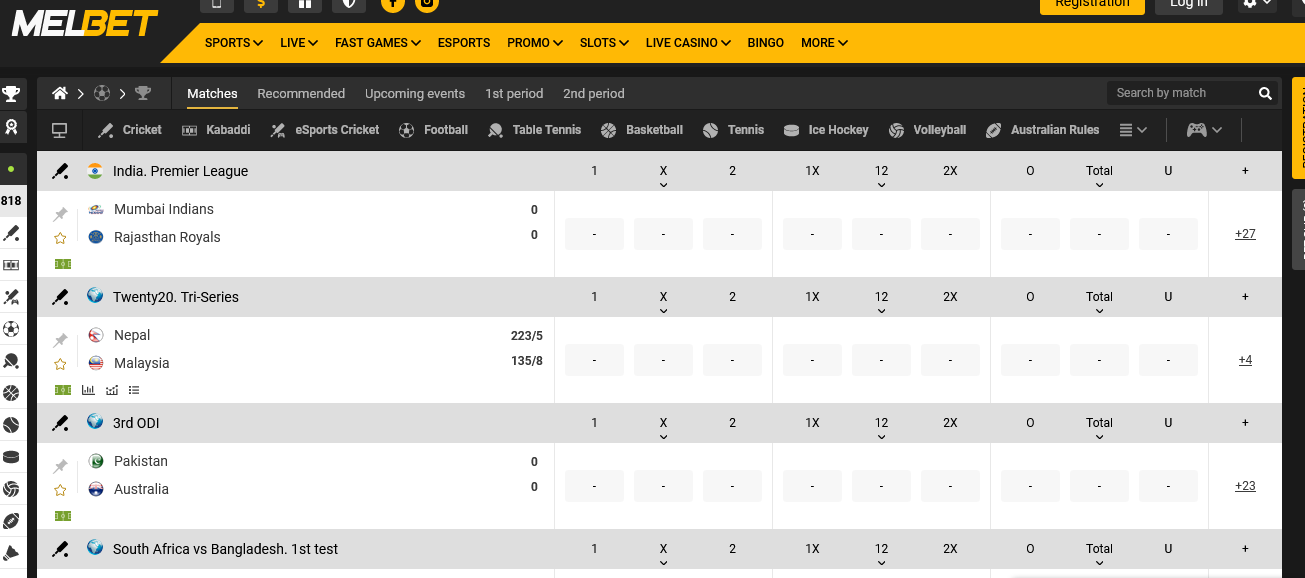Favourite the Pakistan vs Australia match with the star
This screenshot has width=1305, height=578.
pos(60,490)
